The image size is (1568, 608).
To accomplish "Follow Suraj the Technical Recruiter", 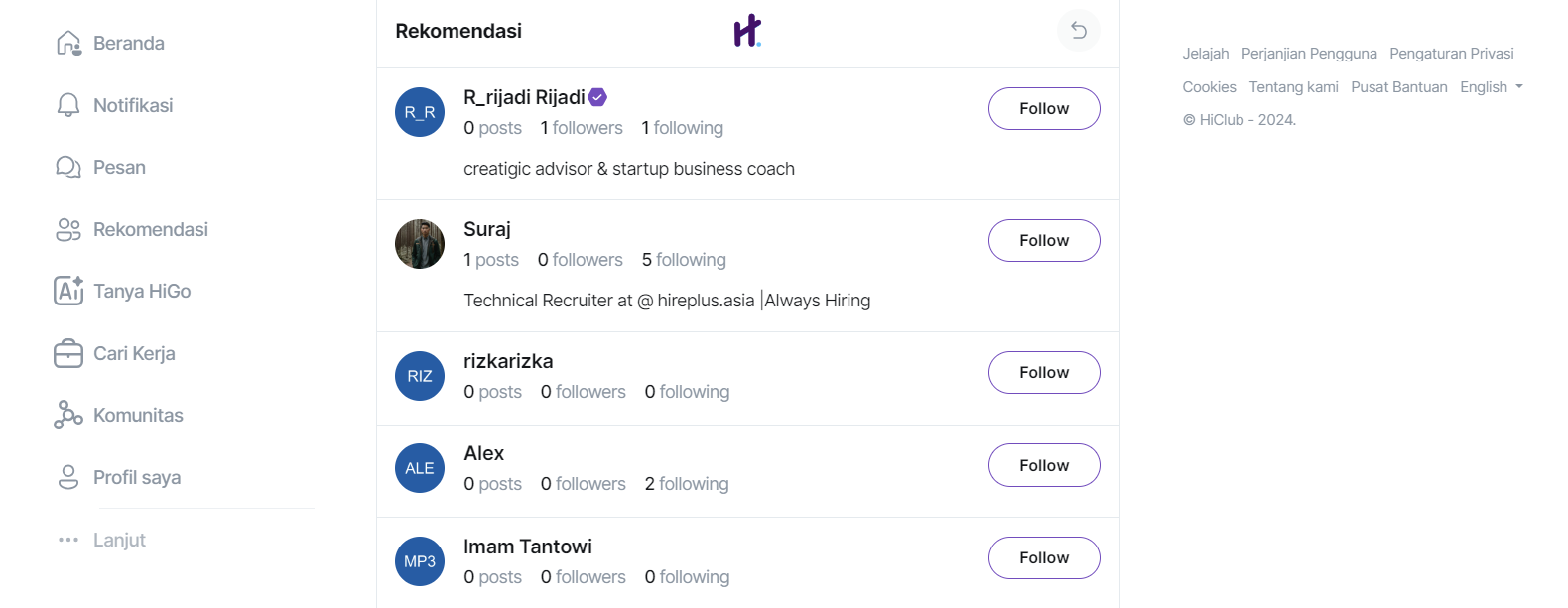I will pyautogui.click(x=1044, y=241).
